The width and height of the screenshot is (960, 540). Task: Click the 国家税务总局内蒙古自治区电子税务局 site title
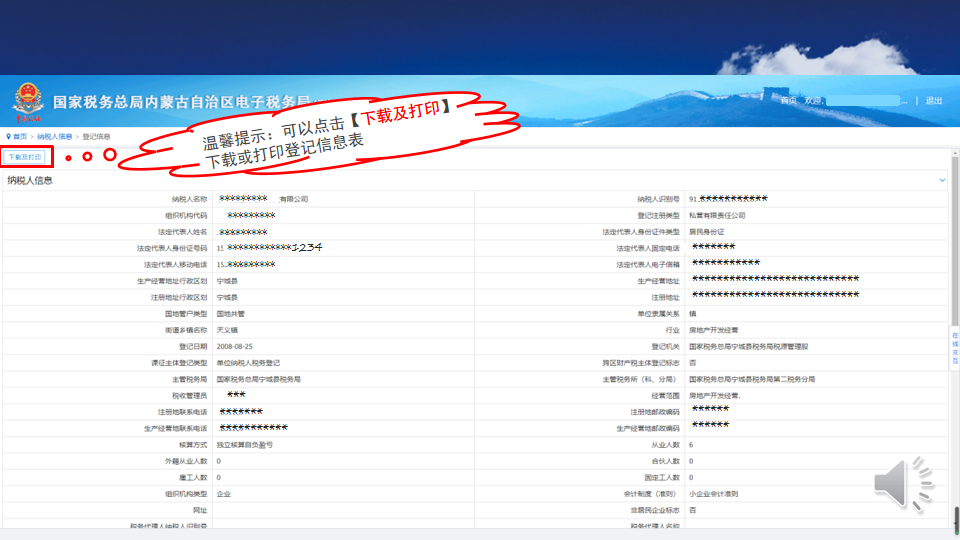pos(182,102)
